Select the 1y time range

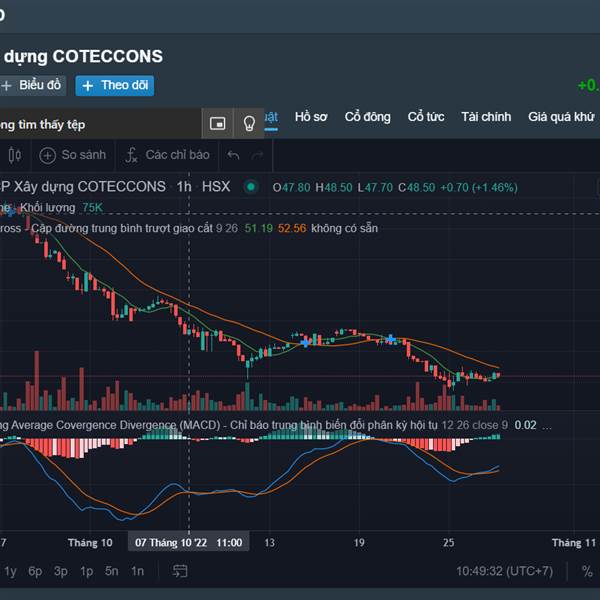click(x=10, y=571)
